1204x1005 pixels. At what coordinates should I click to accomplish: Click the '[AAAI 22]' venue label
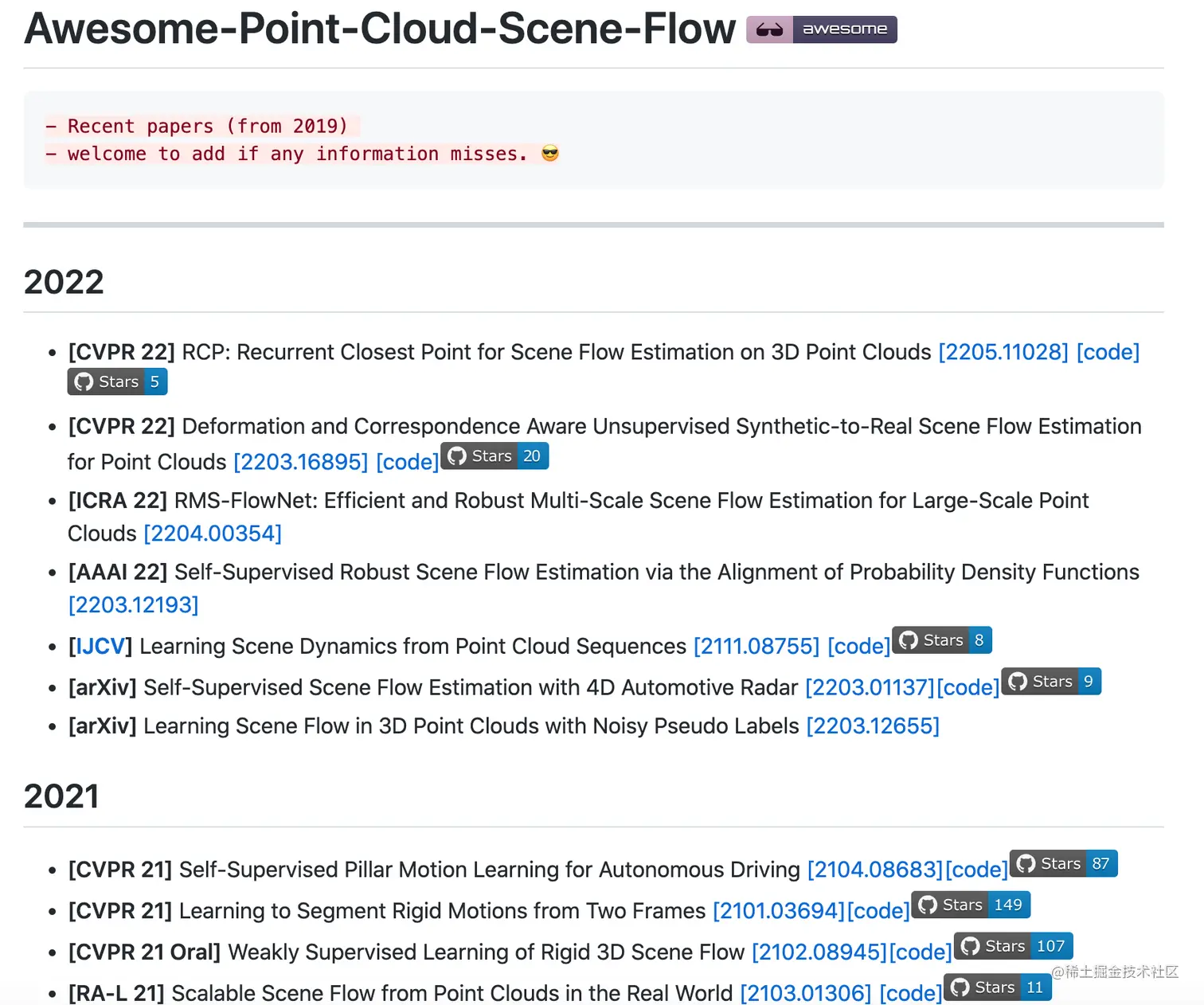click(x=117, y=573)
